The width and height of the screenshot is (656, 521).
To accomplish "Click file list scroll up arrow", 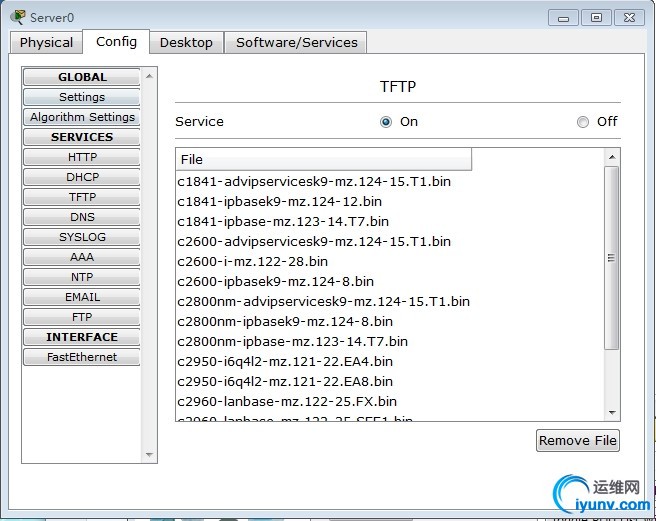I will coord(612,157).
